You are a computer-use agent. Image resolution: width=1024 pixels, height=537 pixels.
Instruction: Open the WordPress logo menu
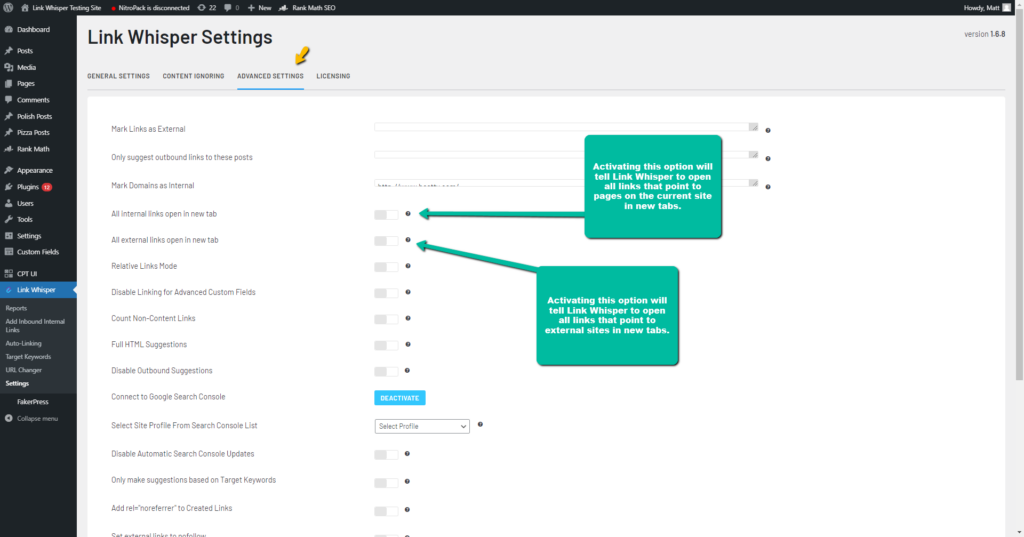8,8
